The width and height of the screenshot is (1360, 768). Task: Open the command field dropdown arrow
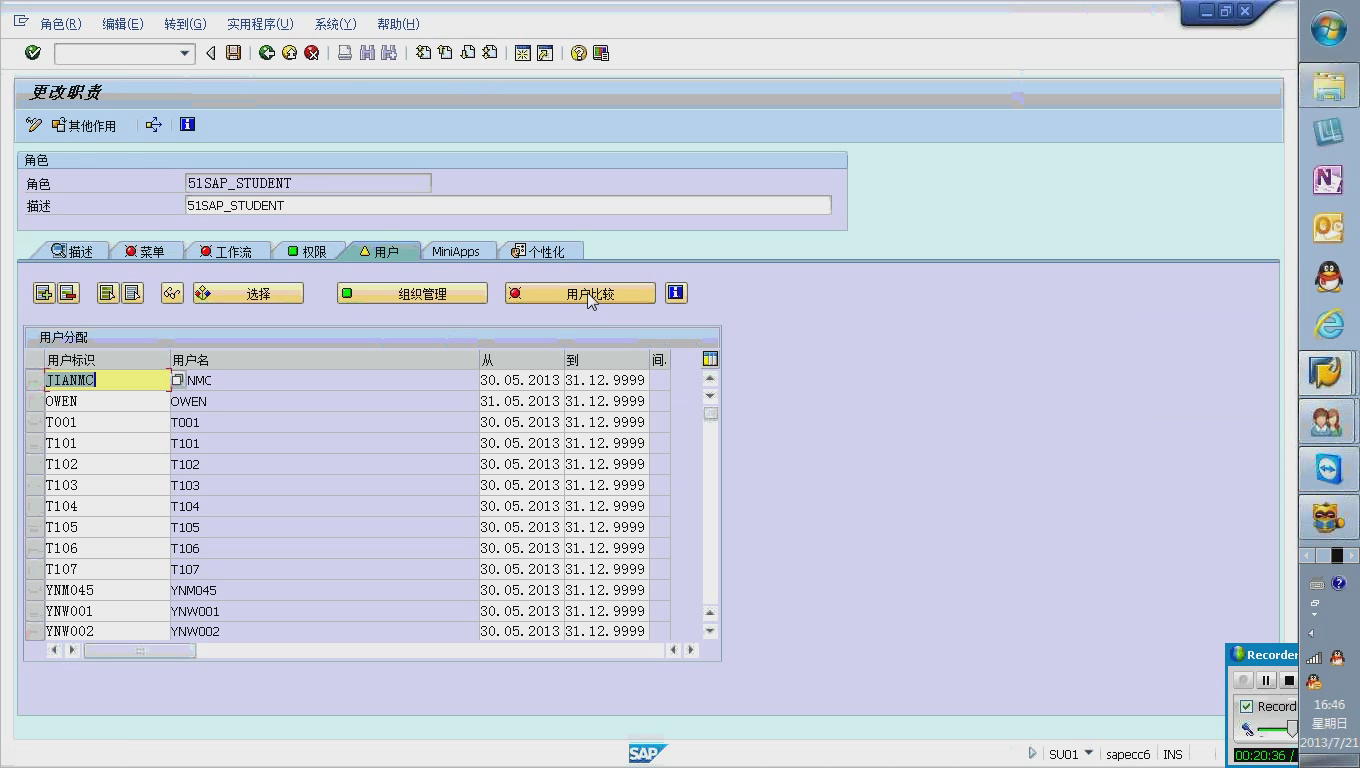(184, 53)
